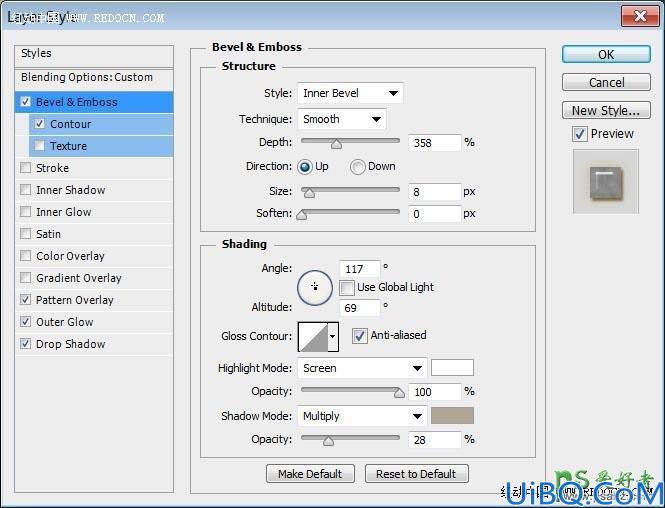Image resolution: width=665 pixels, height=508 pixels.
Task: Click the OK button
Action: tap(606, 54)
